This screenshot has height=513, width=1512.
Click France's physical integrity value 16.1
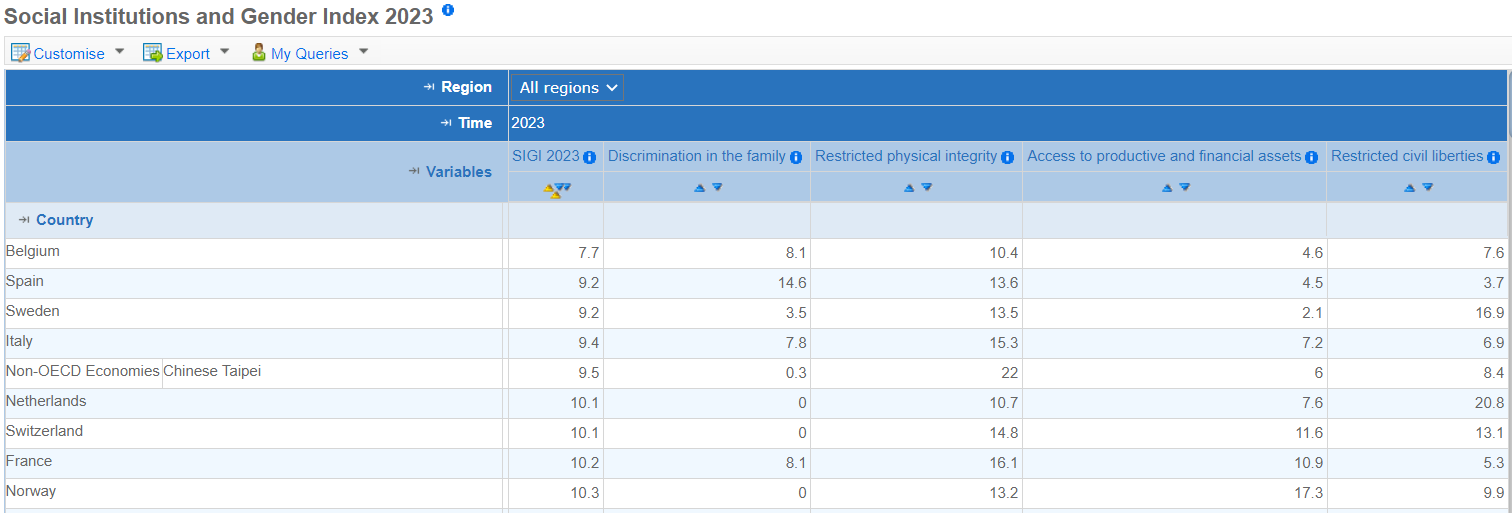click(1003, 464)
